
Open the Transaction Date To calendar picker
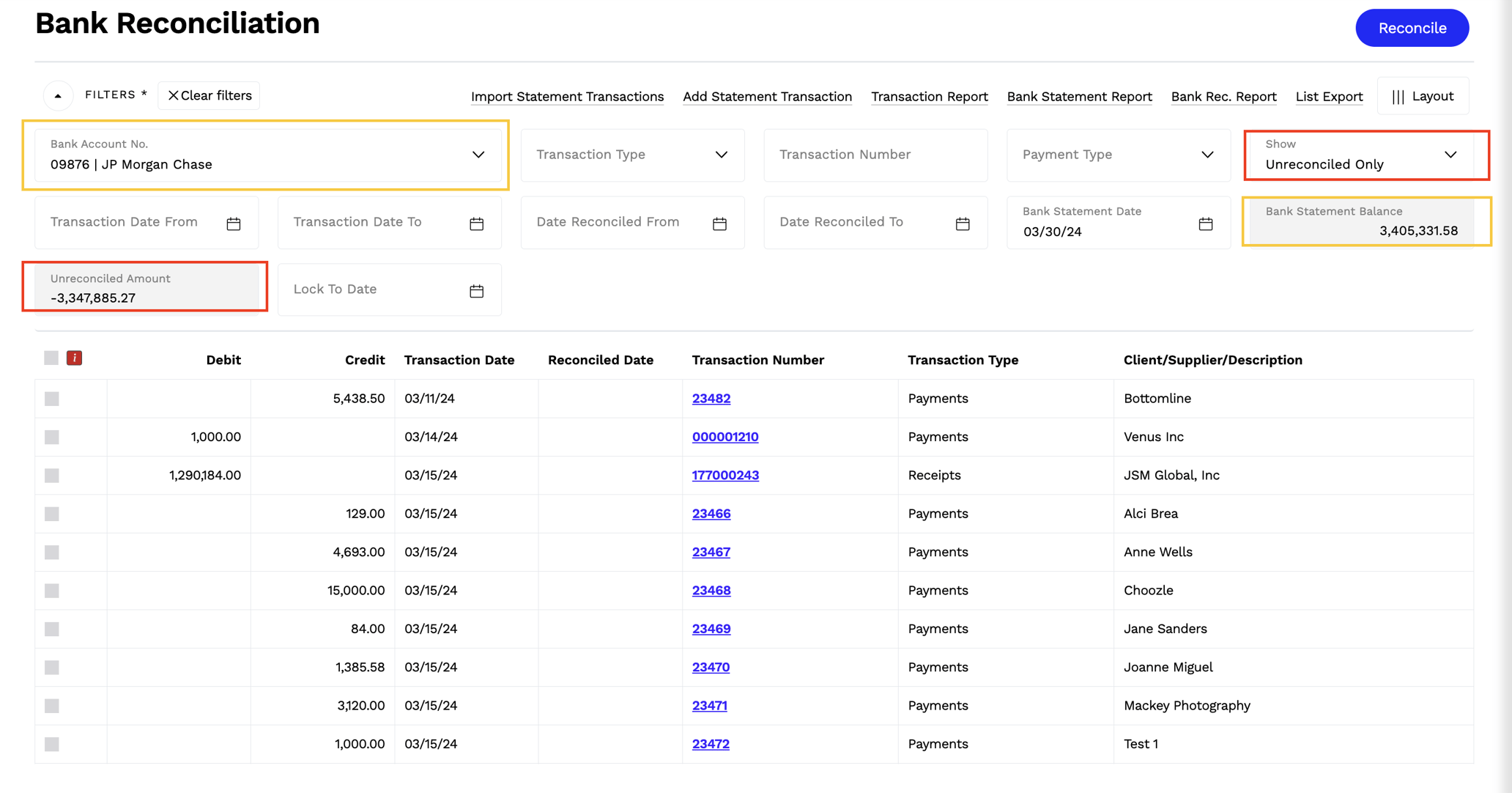pyautogui.click(x=476, y=224)
